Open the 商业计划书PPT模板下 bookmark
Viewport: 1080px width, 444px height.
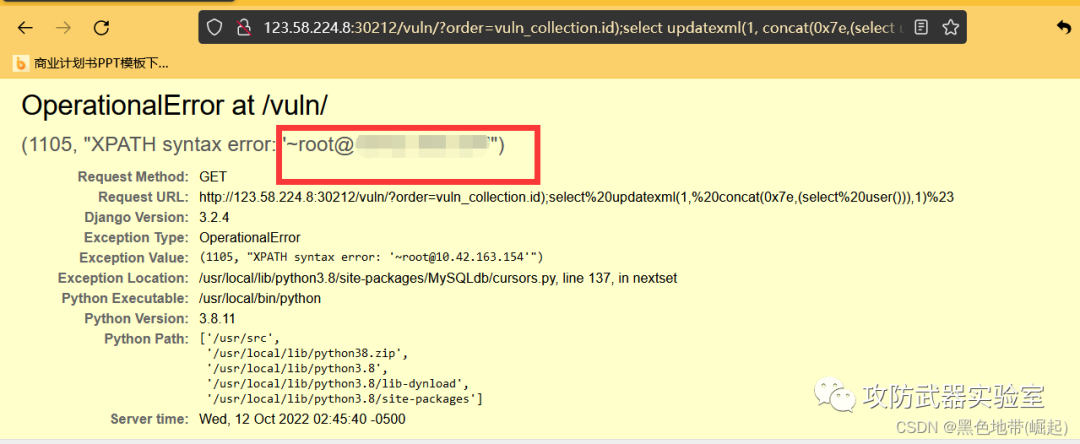pyautogui.click(x=92, y=64)
